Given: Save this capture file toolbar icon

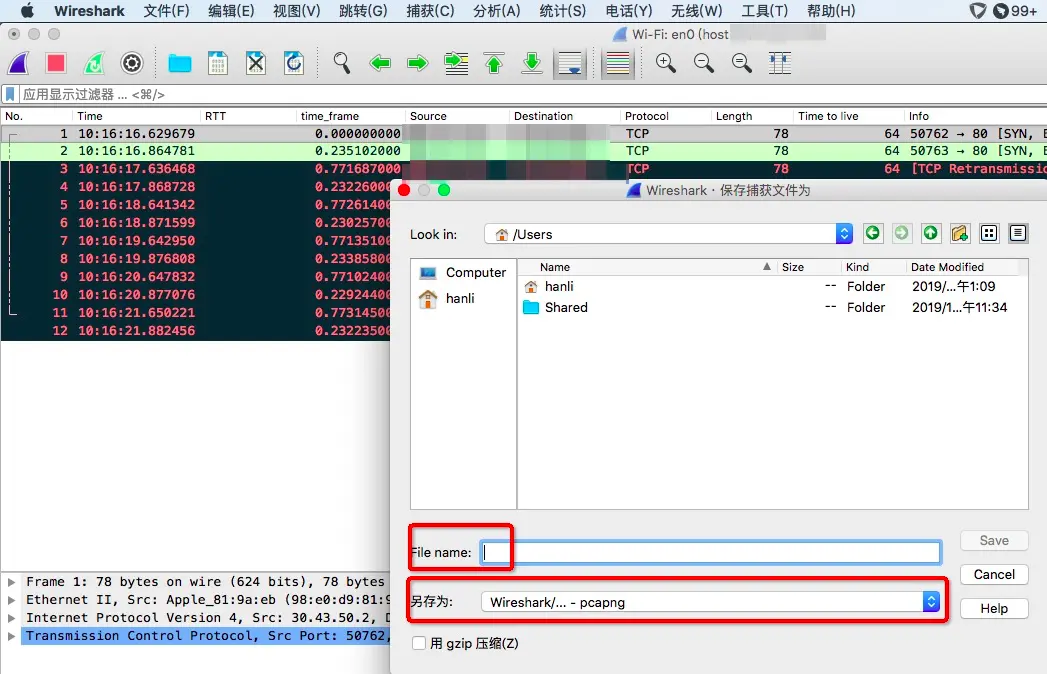Looking at the screenshot, I should pyautogui.click(x=218, y=63).
